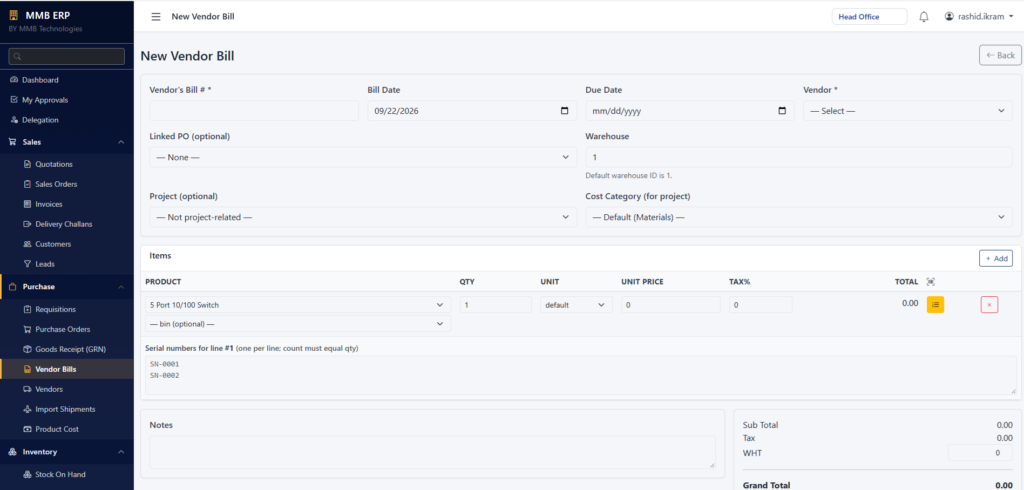Open Import Shipments link
The width and height of the screenshot is (1024, 490).
(67, 409)
